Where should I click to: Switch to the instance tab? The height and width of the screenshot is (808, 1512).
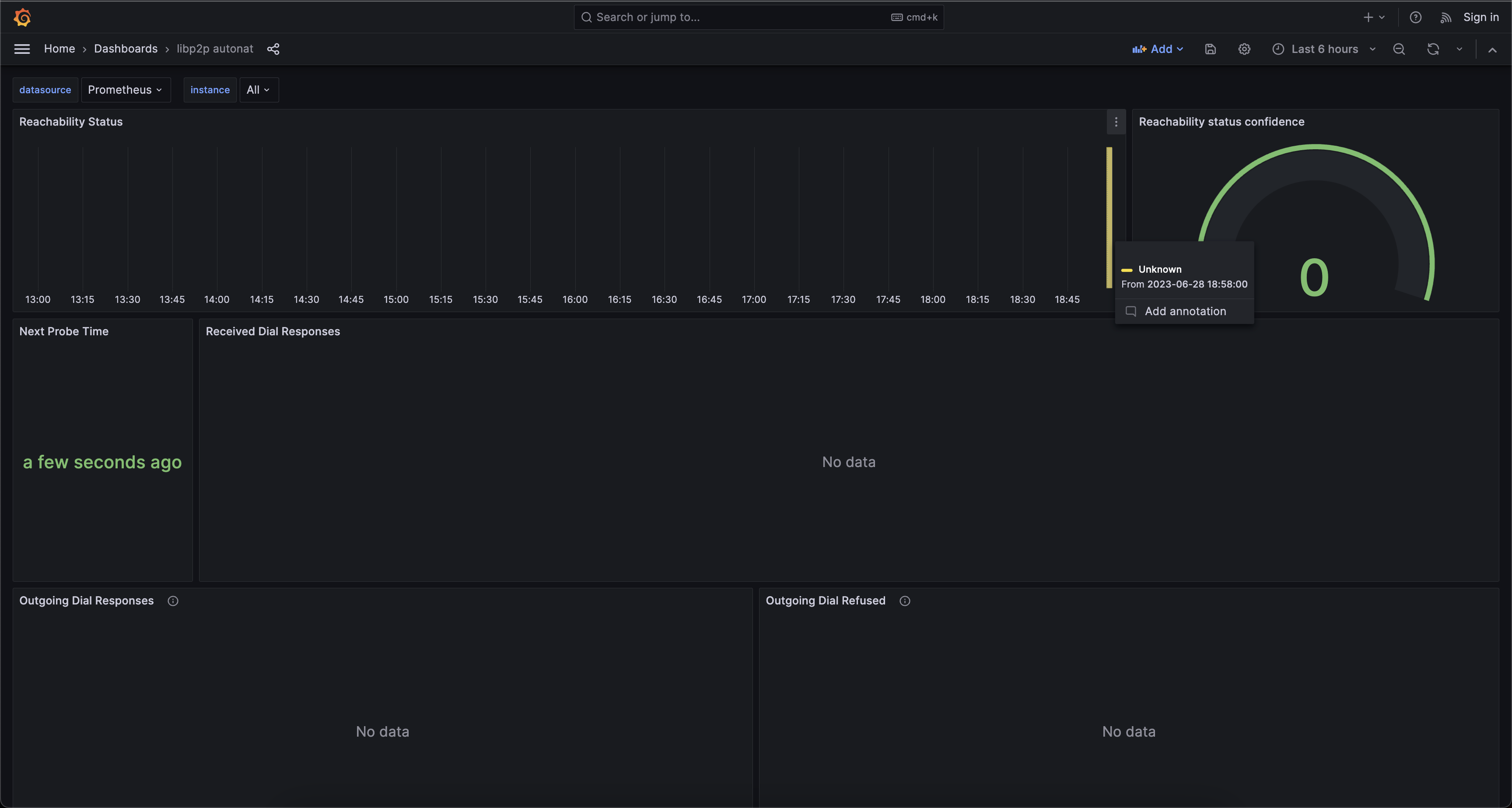(x=210, y=89)
